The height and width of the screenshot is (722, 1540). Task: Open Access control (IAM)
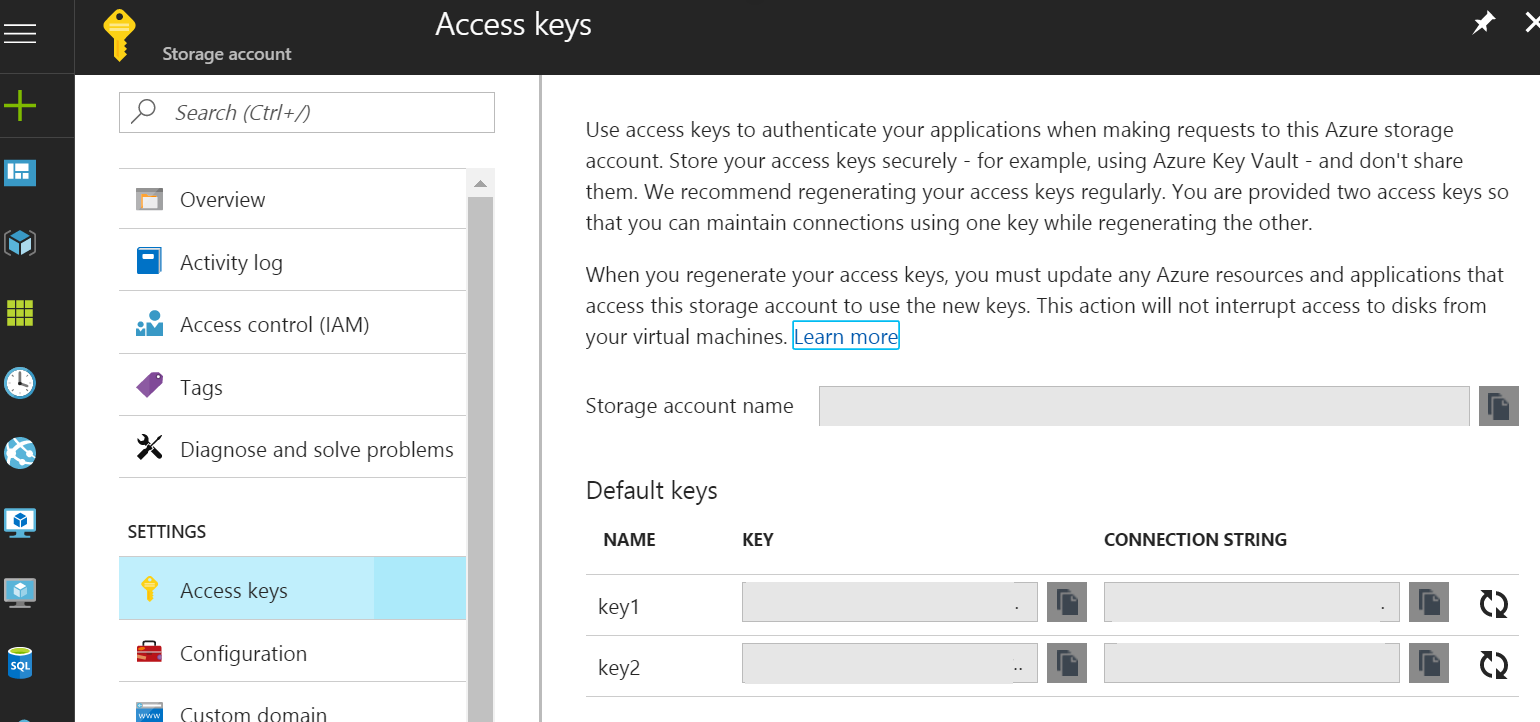click(292, 324)
